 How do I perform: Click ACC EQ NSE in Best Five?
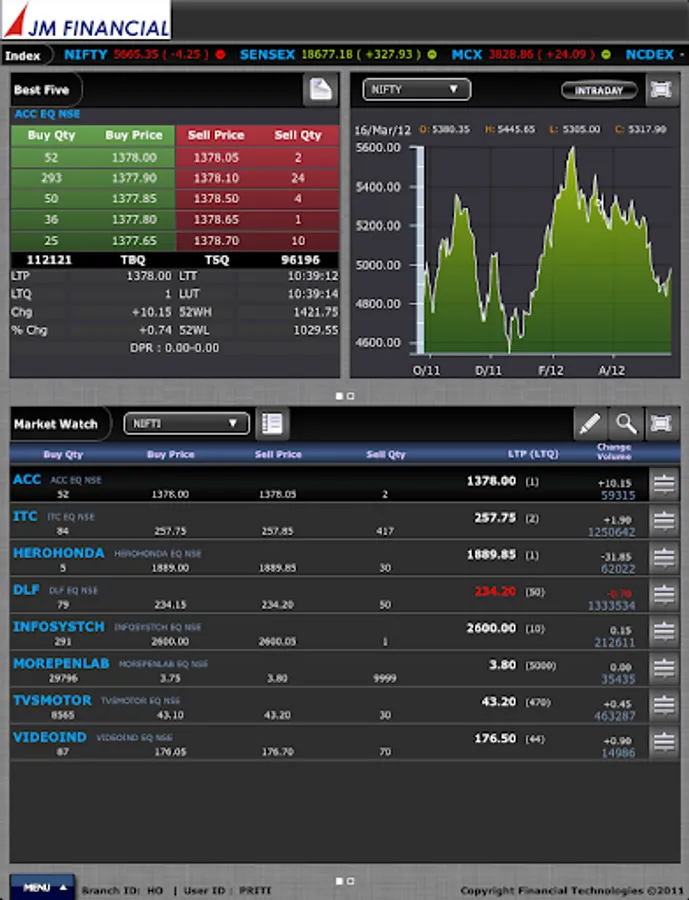(47, 114)
